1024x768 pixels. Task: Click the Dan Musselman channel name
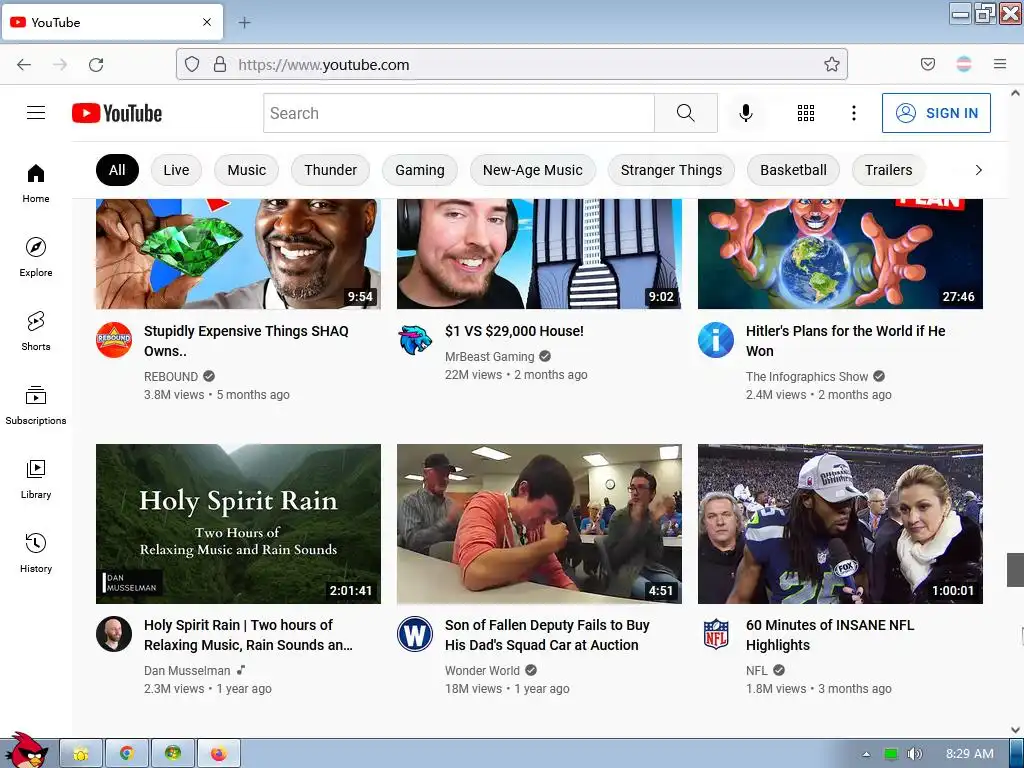[187, 671]
